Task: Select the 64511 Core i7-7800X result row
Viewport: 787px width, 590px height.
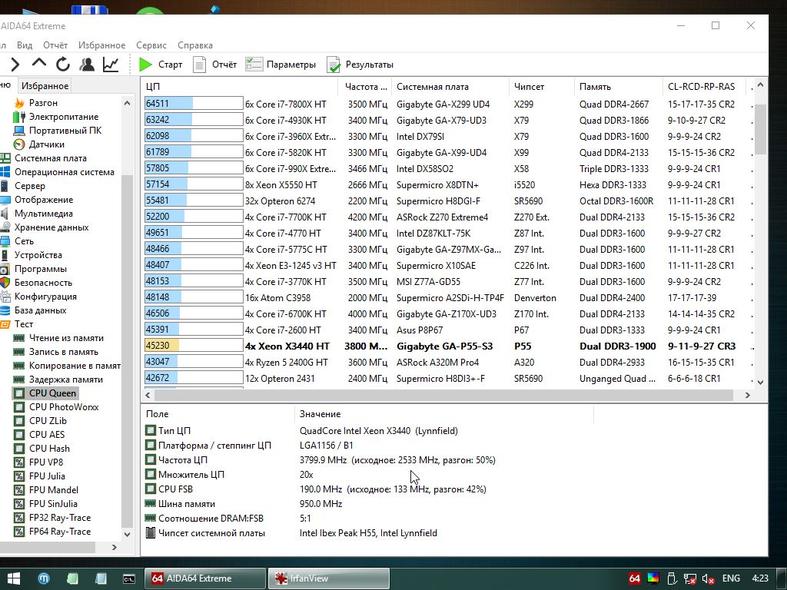Action: click(447, 104)
